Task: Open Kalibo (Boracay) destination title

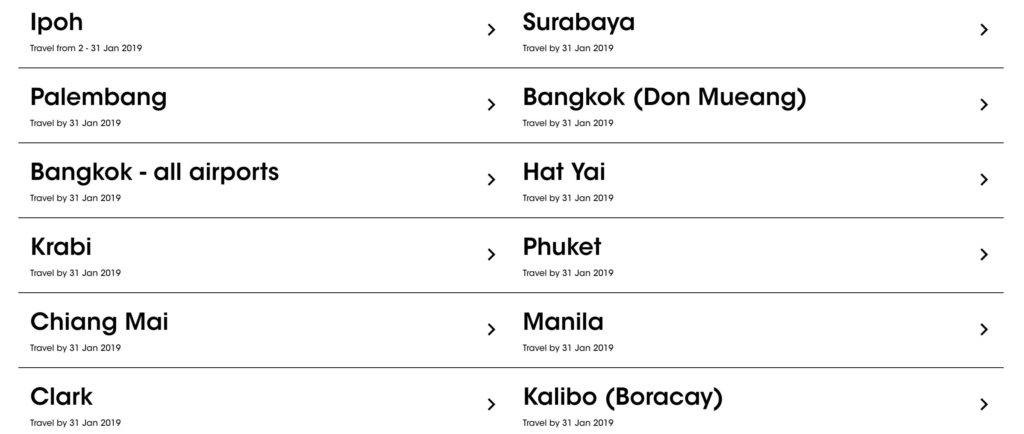Action: pyautogui.click(x=622, y=396)
